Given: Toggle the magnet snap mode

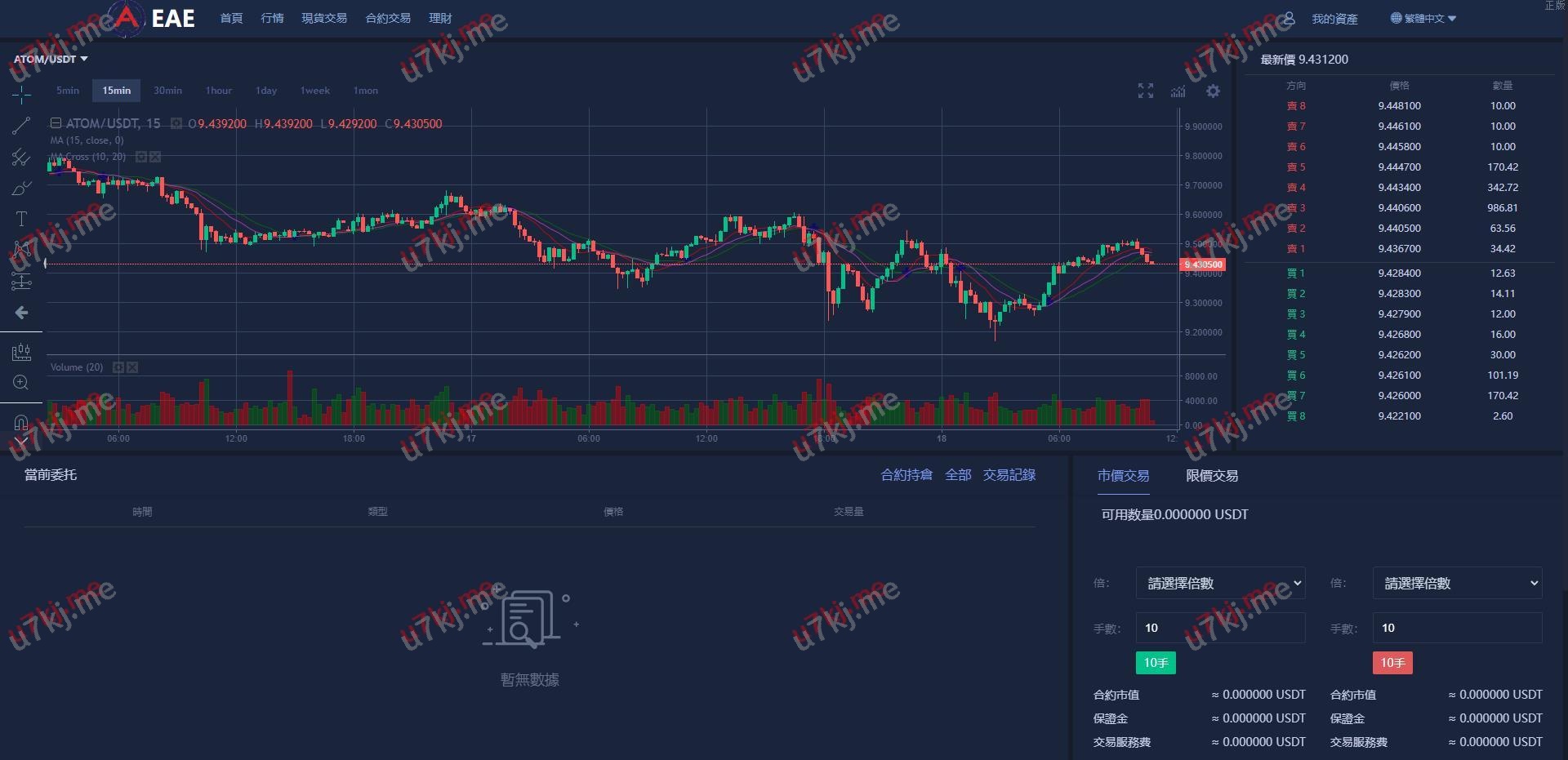Looking at the screenshot, I should [21, 422].
